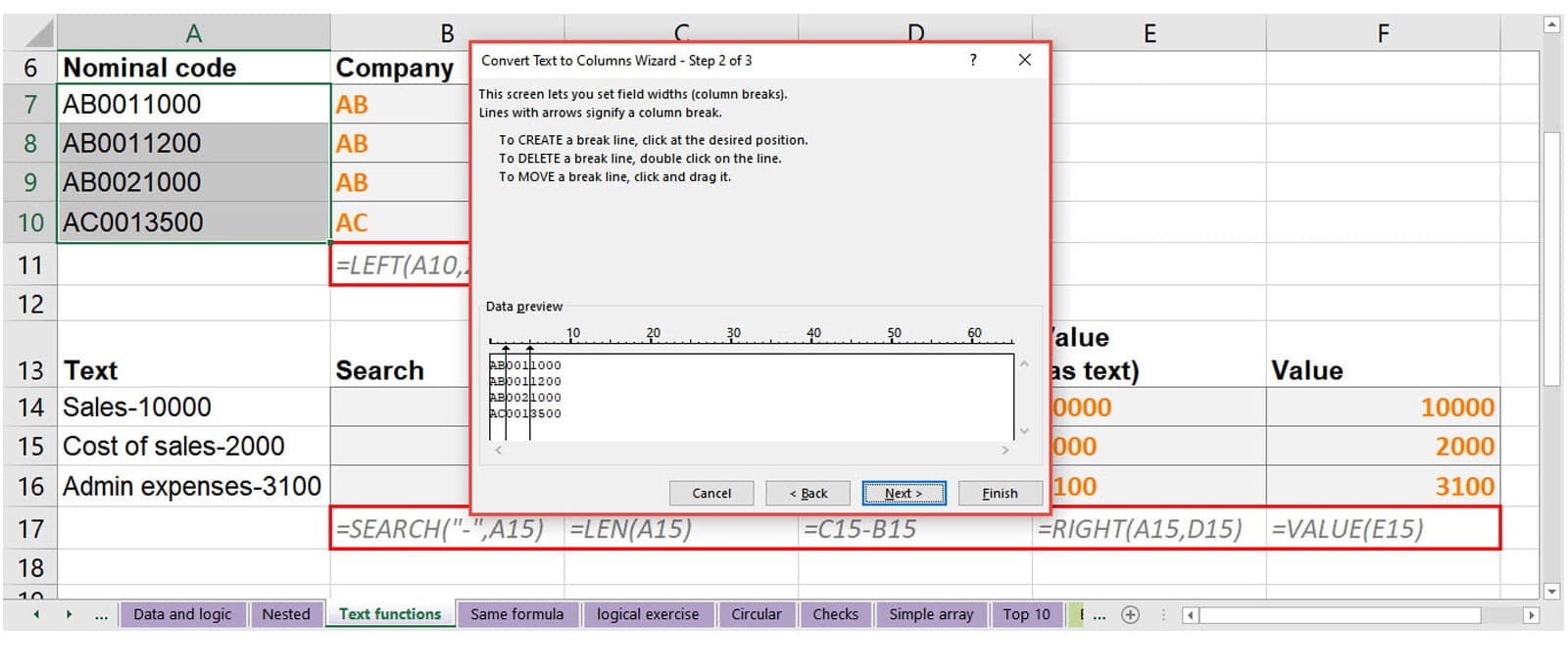
Task: Click Finish to complete the wizard
Action: (1000, 493)
